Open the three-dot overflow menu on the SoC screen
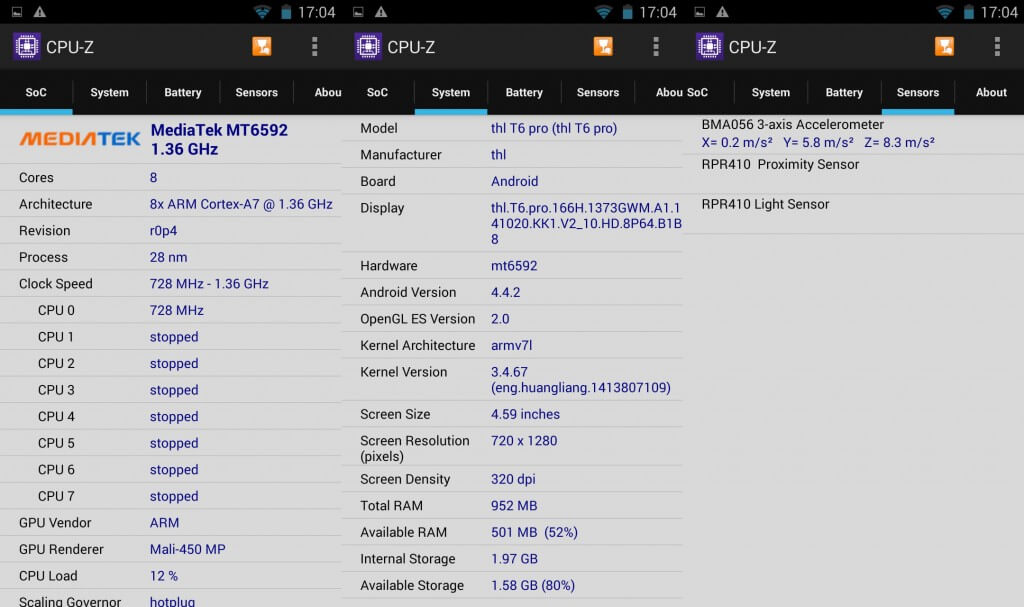Viewport: 1024px width, 607px height. click(315, 47)
